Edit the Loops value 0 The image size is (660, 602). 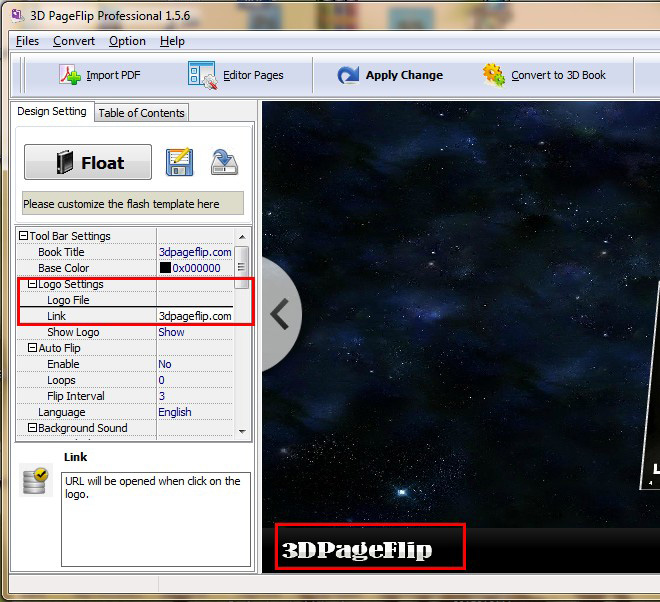(x=195, y=380)
